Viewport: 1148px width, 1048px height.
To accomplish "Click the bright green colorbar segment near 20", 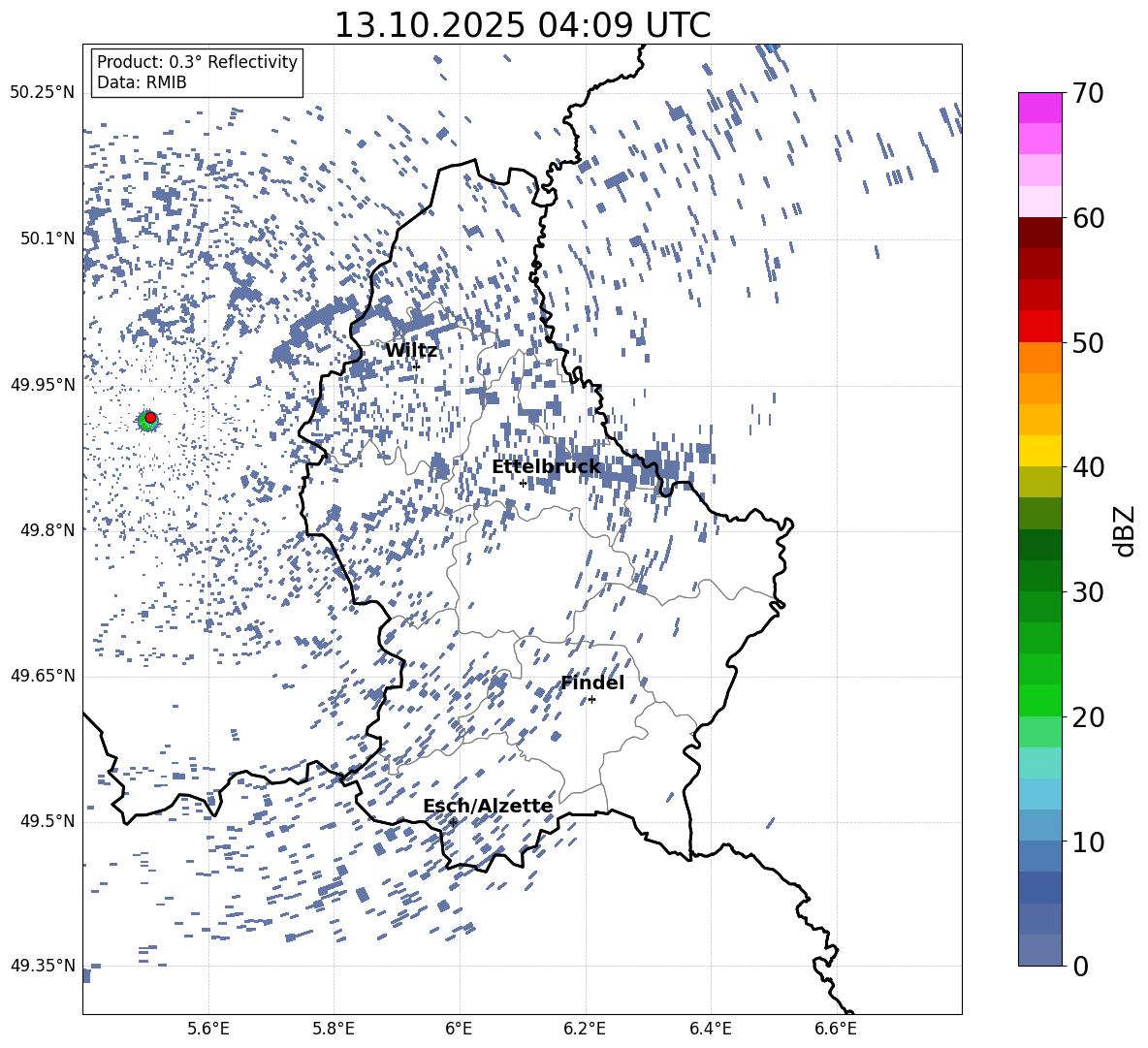I will point(1039,700).
